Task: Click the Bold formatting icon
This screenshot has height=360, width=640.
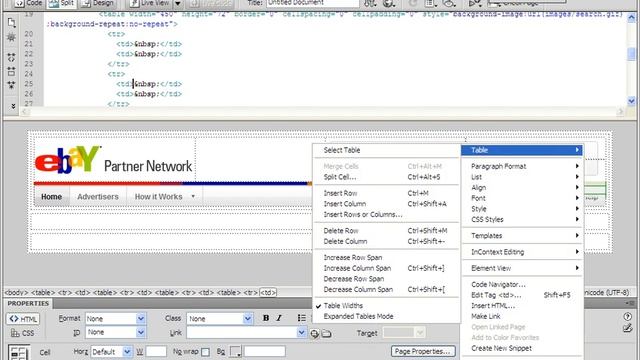Action: click(266, 318)
